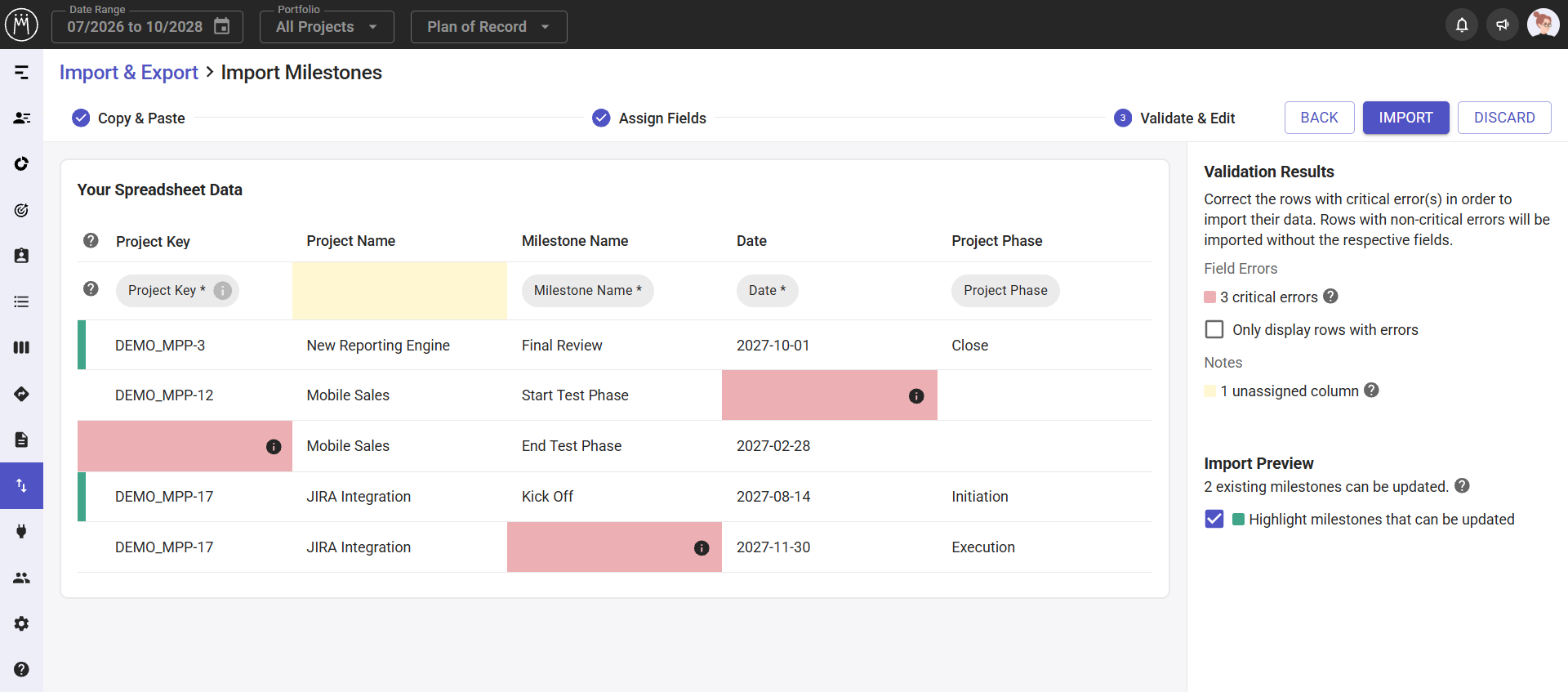Open the columns board sidebar icon
Image resolution: width=1568 pixels, height=692 pixels.
pyautogui.click(x=21, y=347)
